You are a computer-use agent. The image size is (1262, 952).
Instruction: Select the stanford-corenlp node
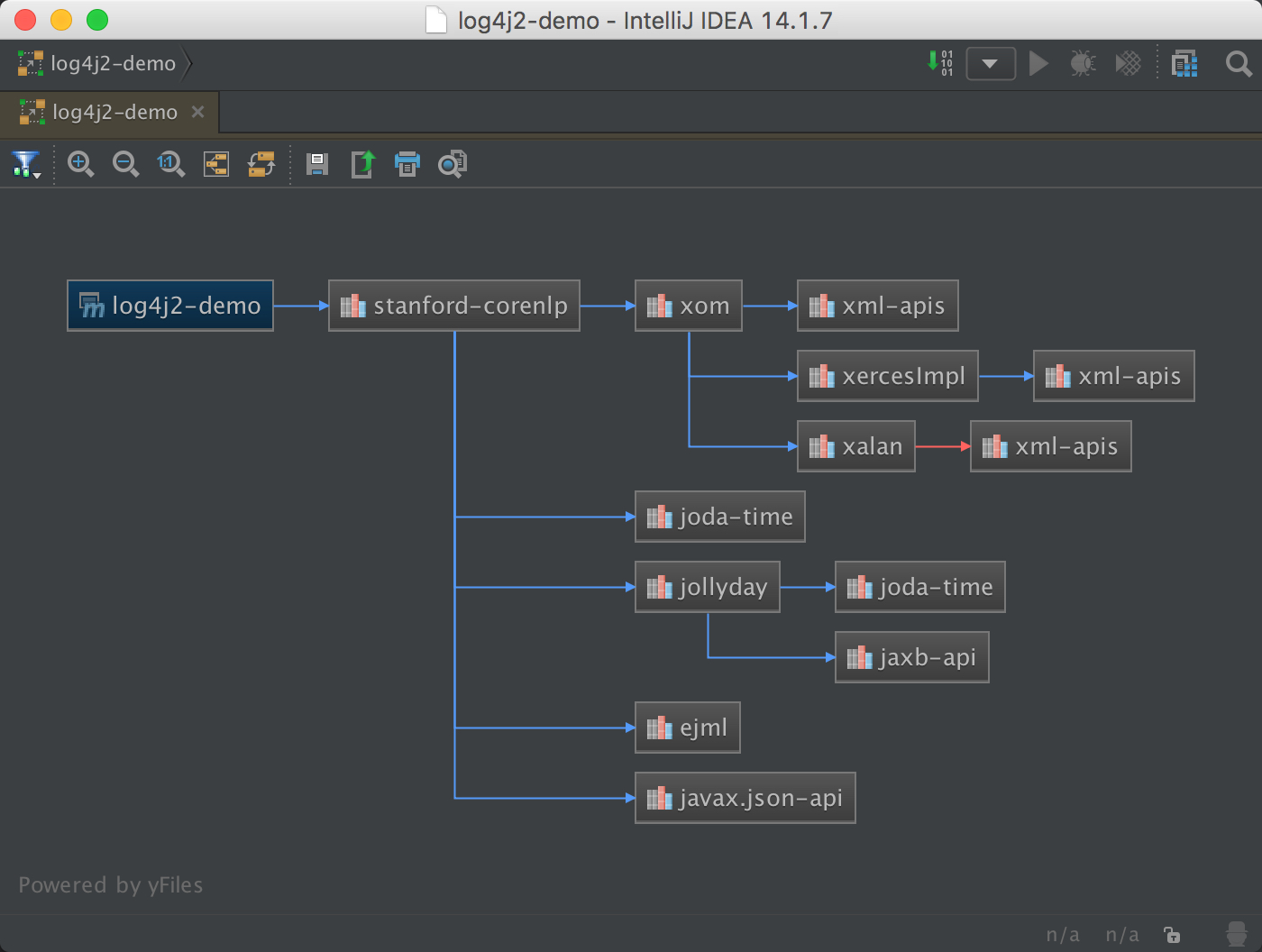(454, 306)
